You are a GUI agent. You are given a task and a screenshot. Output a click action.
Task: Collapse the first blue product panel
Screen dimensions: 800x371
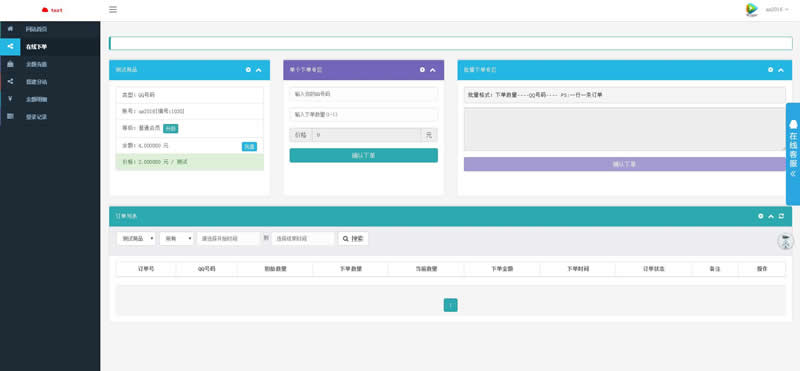(x=259, y=70)
